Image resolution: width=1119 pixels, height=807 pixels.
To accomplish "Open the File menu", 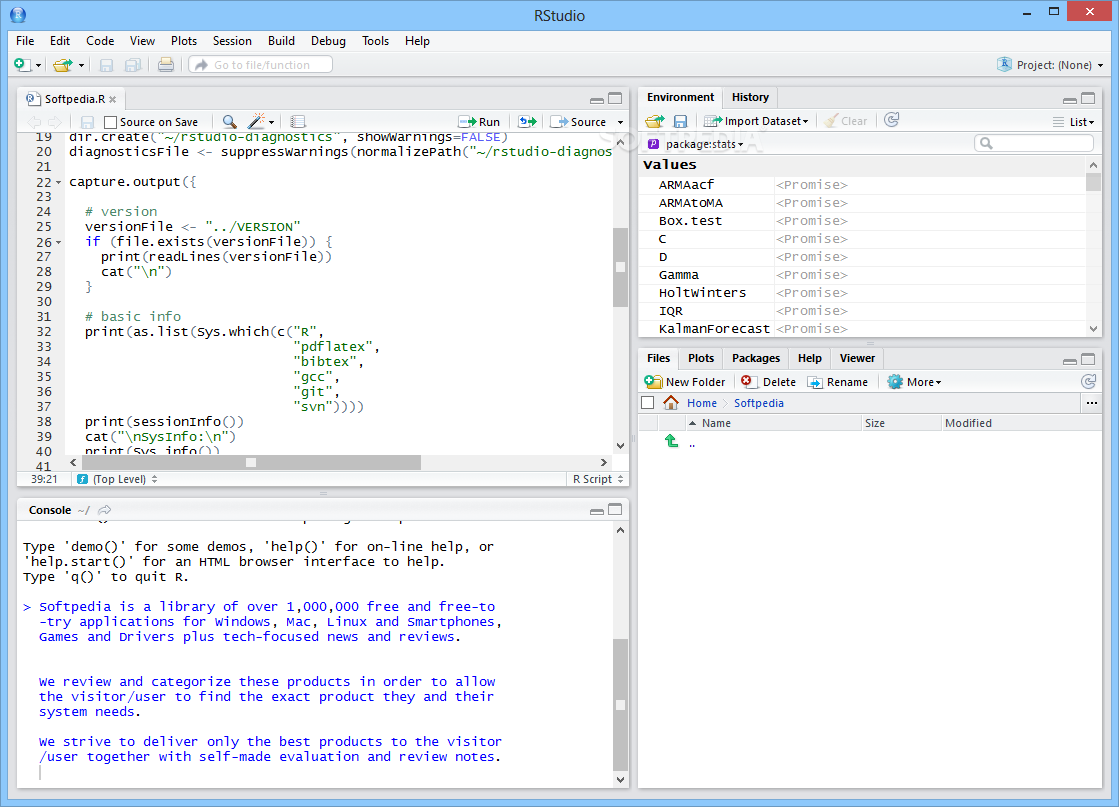I will coord(25,41).
